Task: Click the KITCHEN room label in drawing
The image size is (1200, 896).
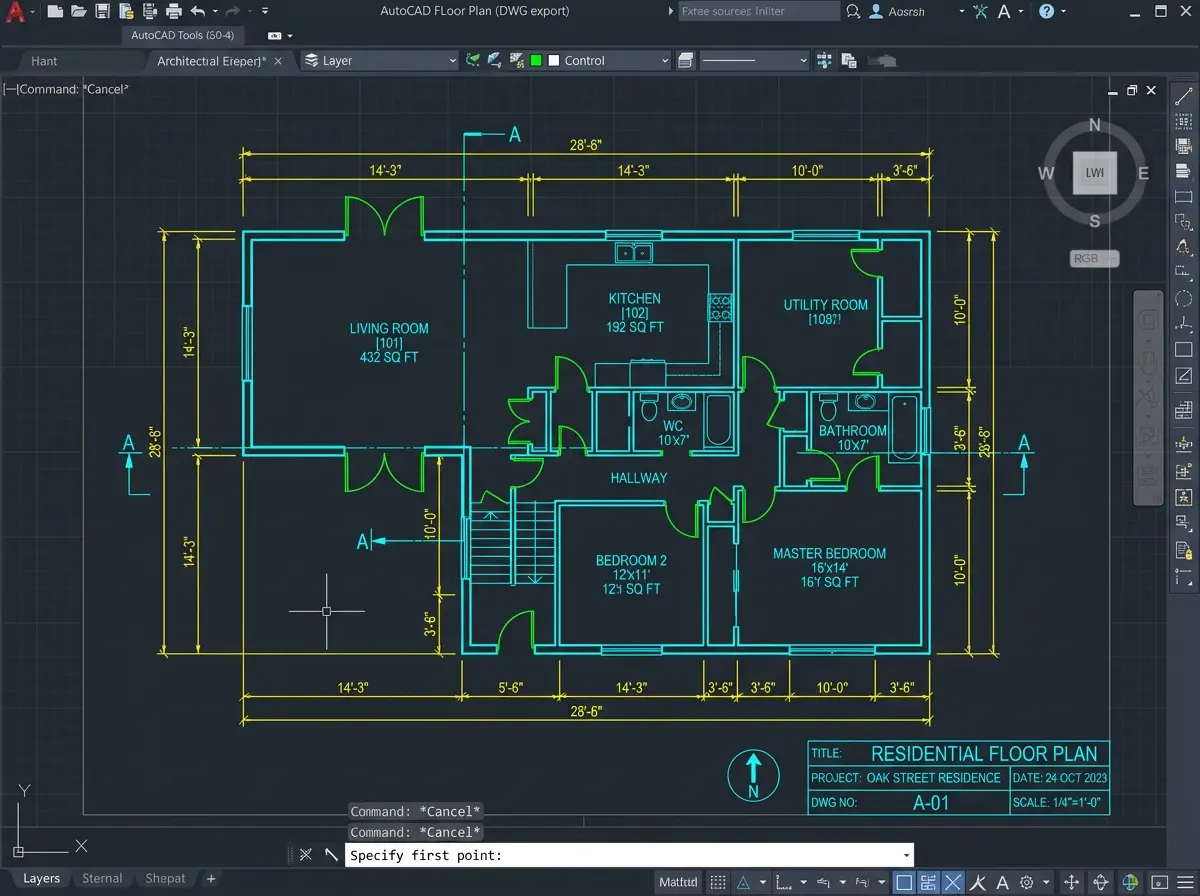Action: (x=635, y=298)
